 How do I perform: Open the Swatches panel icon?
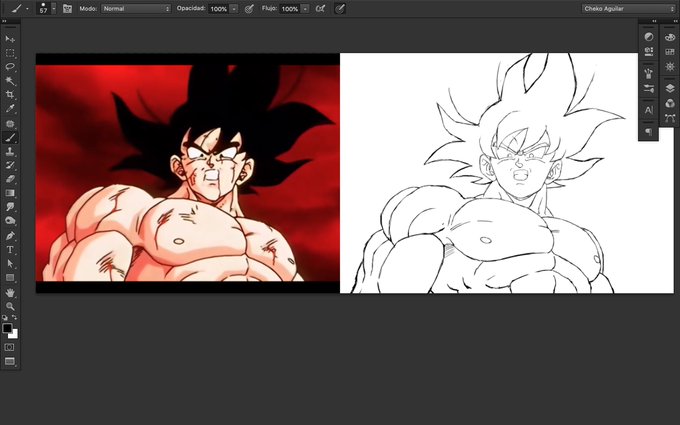coord(670,52)
